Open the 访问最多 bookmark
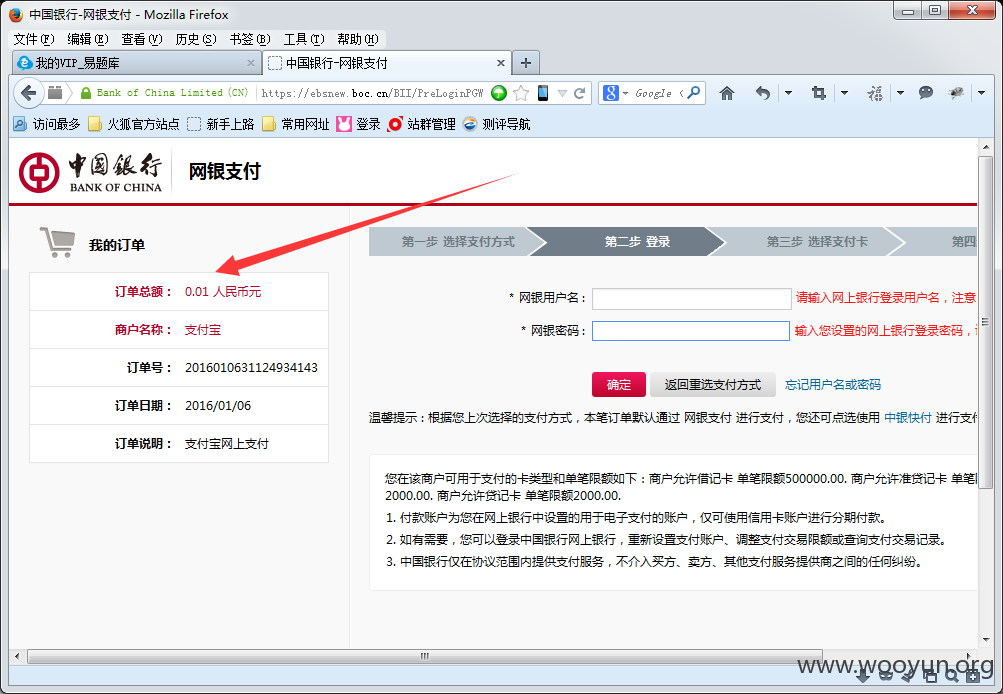The height and width of the screenshot is (694, 1003). click(47, 124)
